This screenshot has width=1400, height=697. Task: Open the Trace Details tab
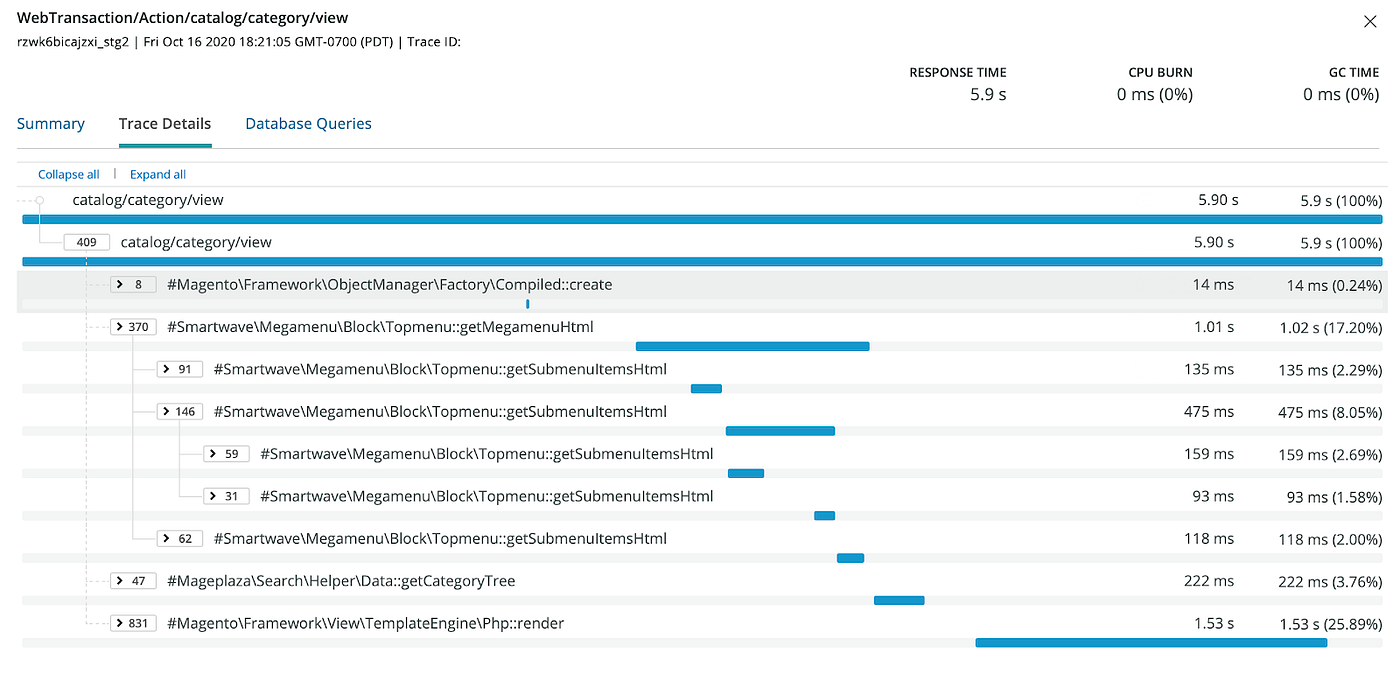(165, 124)
